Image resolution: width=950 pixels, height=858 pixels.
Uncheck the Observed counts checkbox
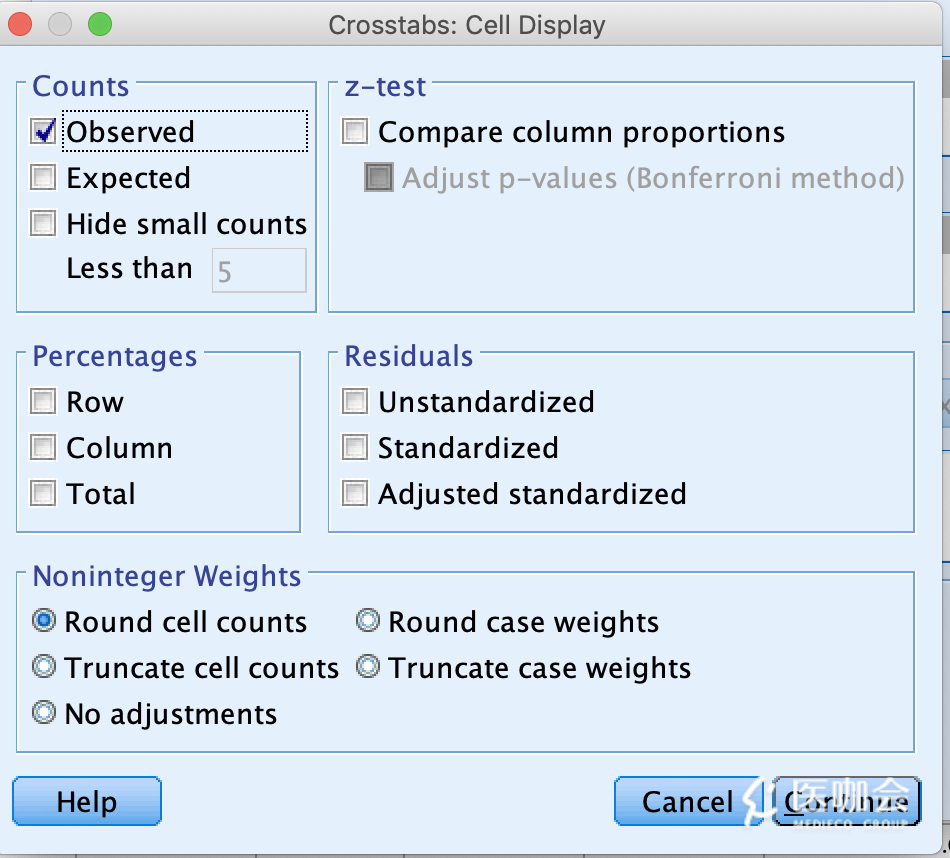click(44, 132)
